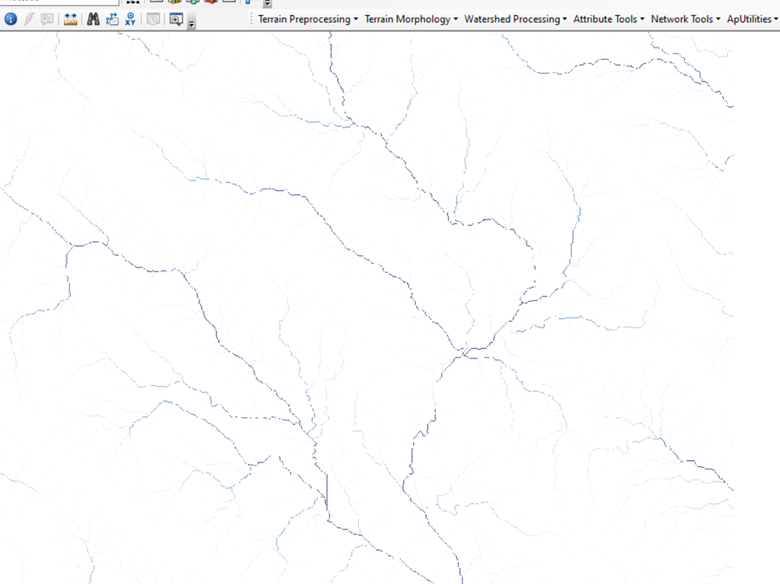Expand the upper toolbar overflow options arrow

pyautogui.click(x=267, y=4)
